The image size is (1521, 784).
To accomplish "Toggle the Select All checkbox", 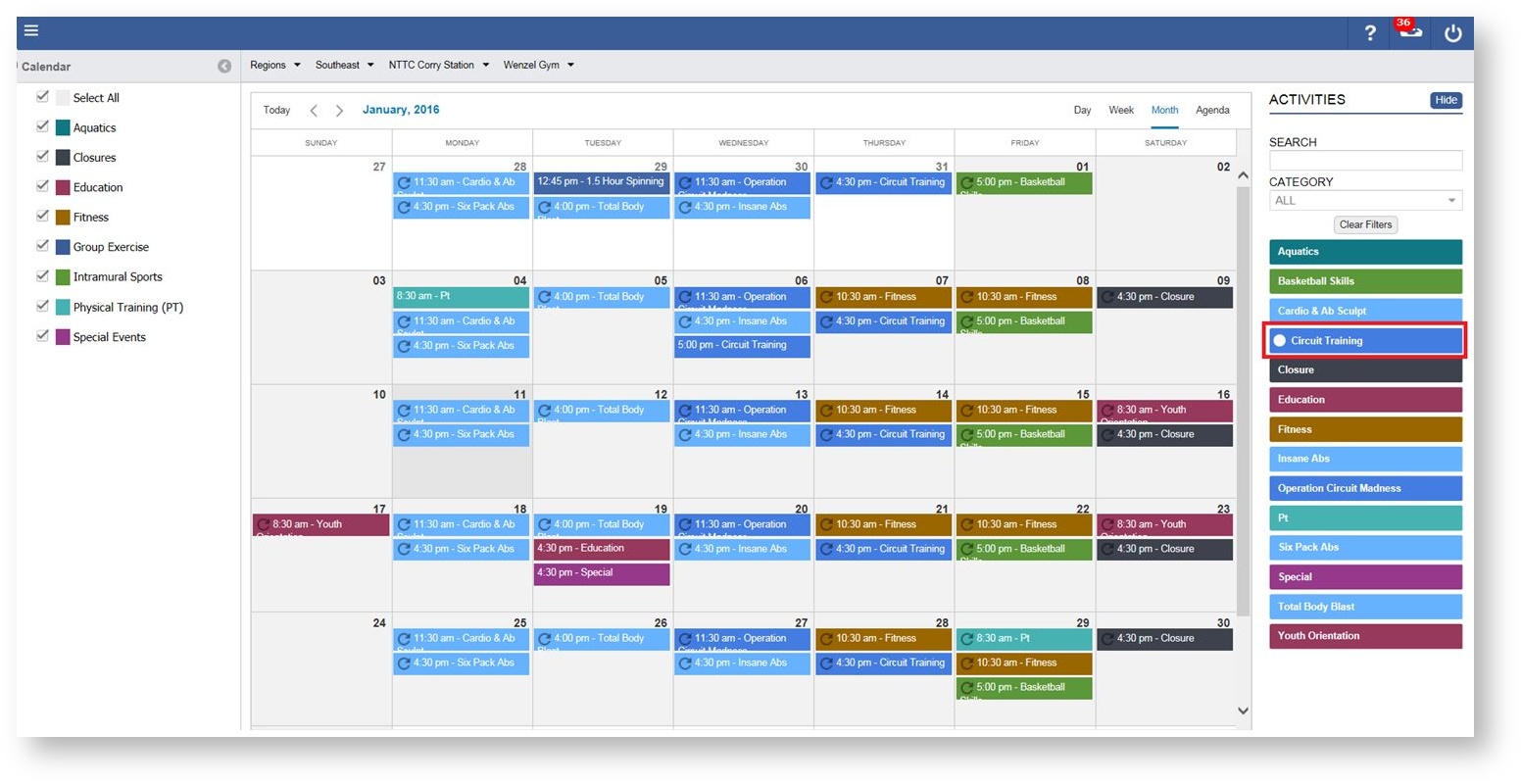I will coord(42,97).
